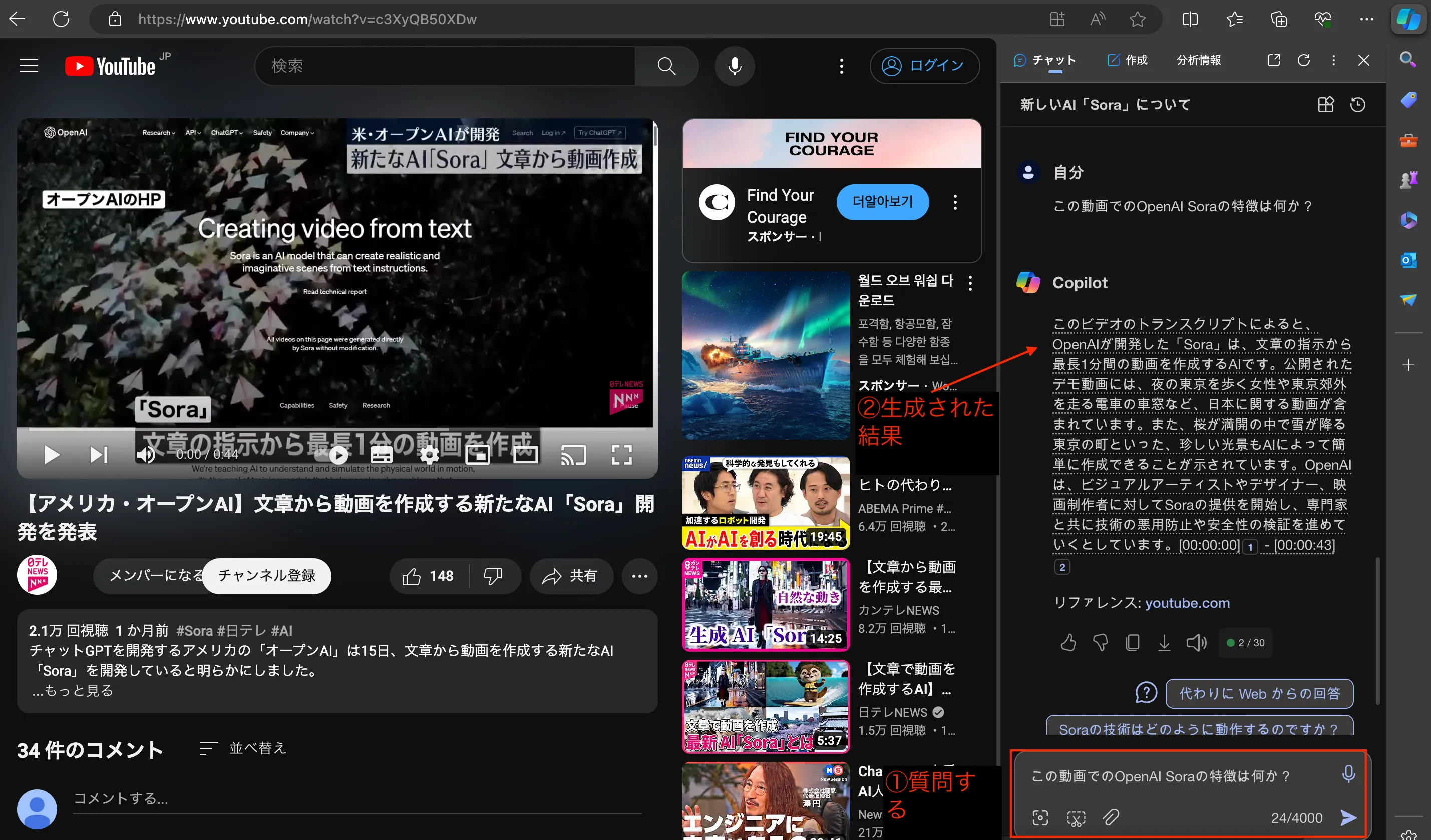Open options menu for Find Your Courage ad

pos(955,202)
